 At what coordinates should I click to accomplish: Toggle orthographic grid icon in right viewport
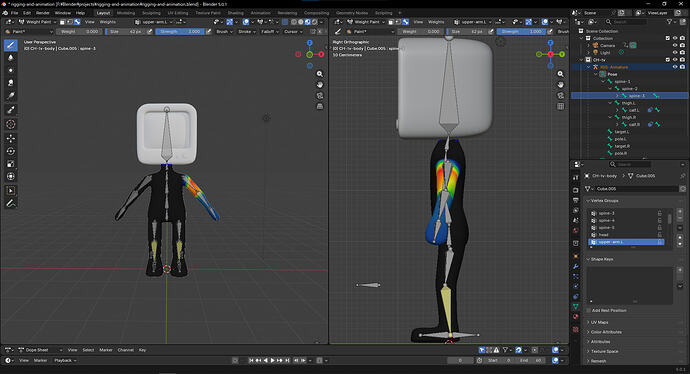click(561, 106)
